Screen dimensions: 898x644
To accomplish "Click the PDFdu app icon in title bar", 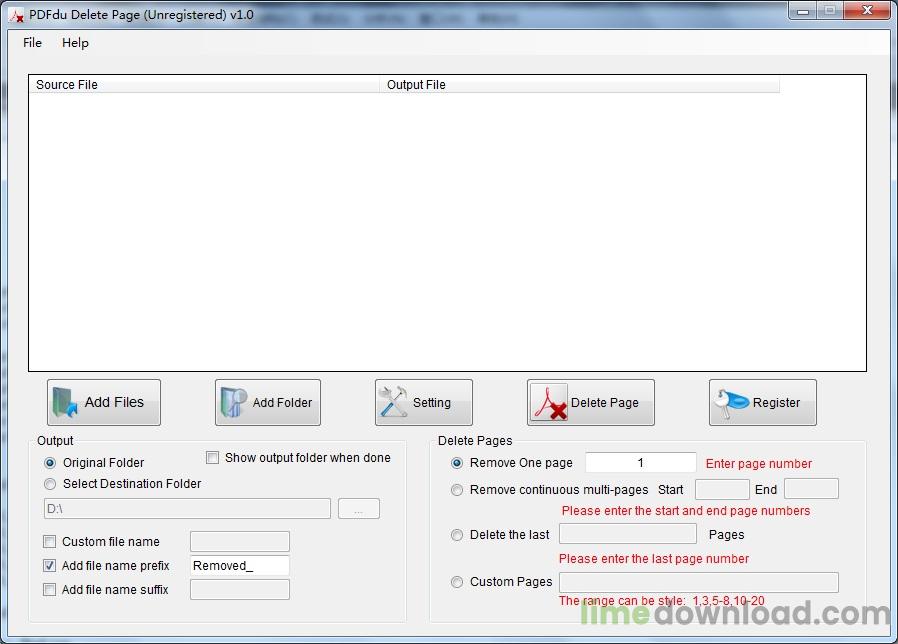I will [x=17, y=15].
